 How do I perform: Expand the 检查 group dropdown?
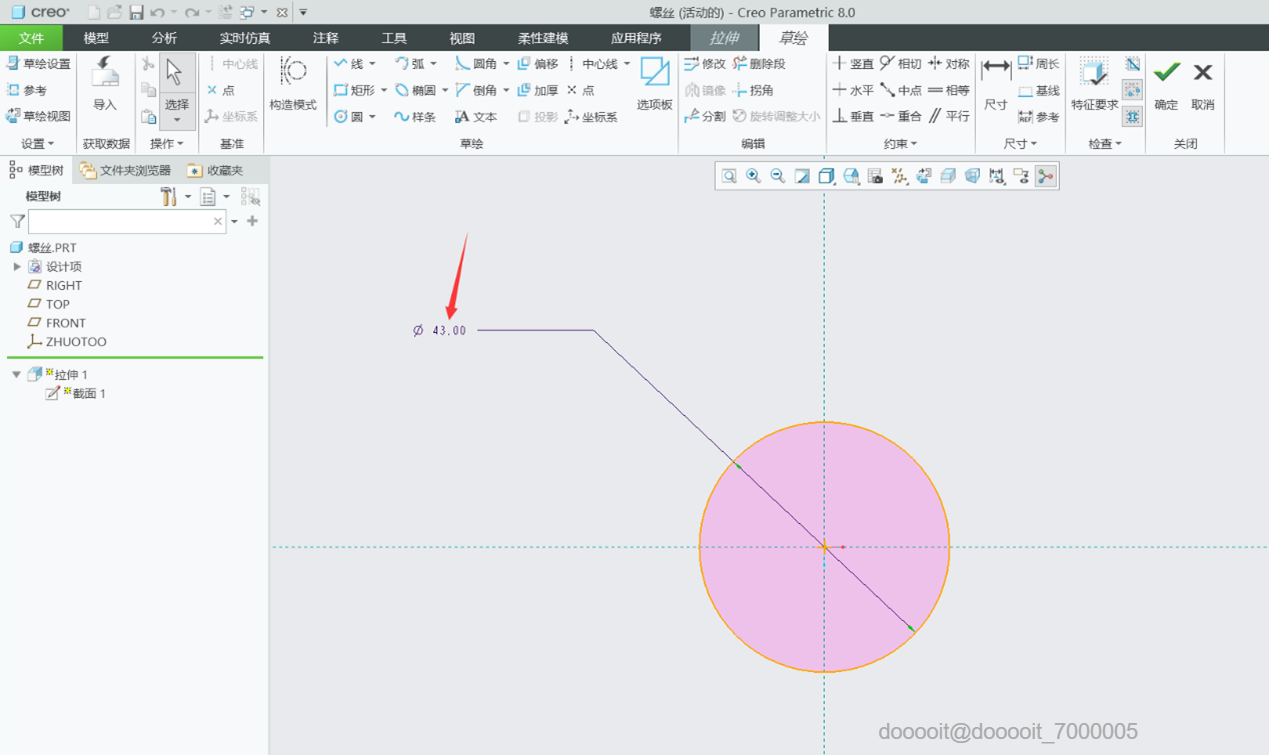[x=1104, y=144]
